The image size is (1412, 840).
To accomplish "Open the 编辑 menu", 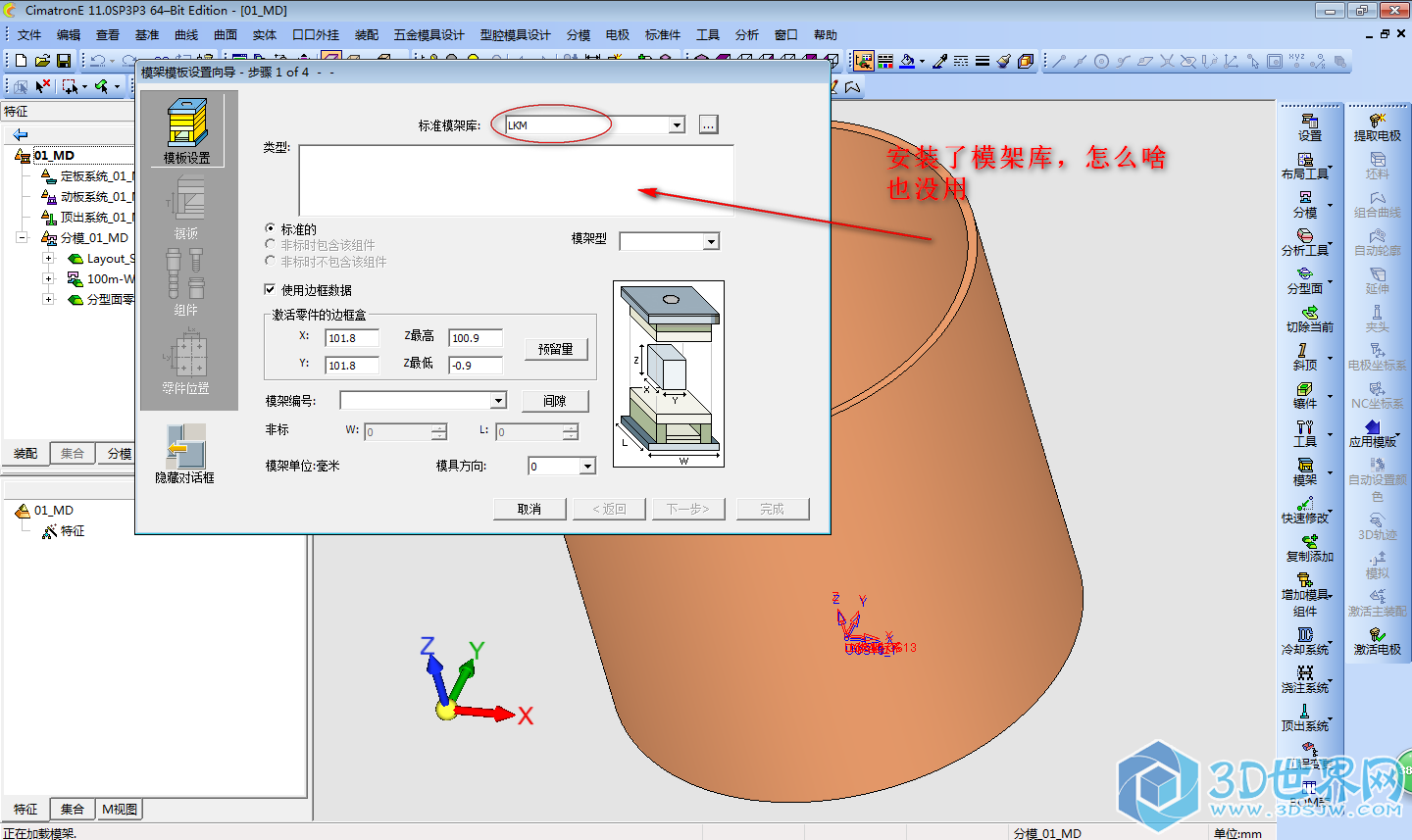I will coord(69,35).
